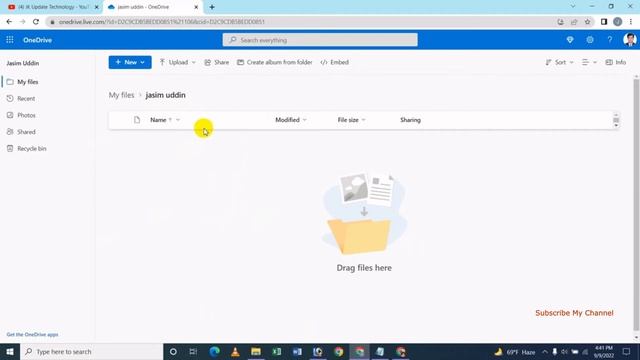Select My files in sidebar
Viewport: 640px width, 360px height.
tap(28, 82)
